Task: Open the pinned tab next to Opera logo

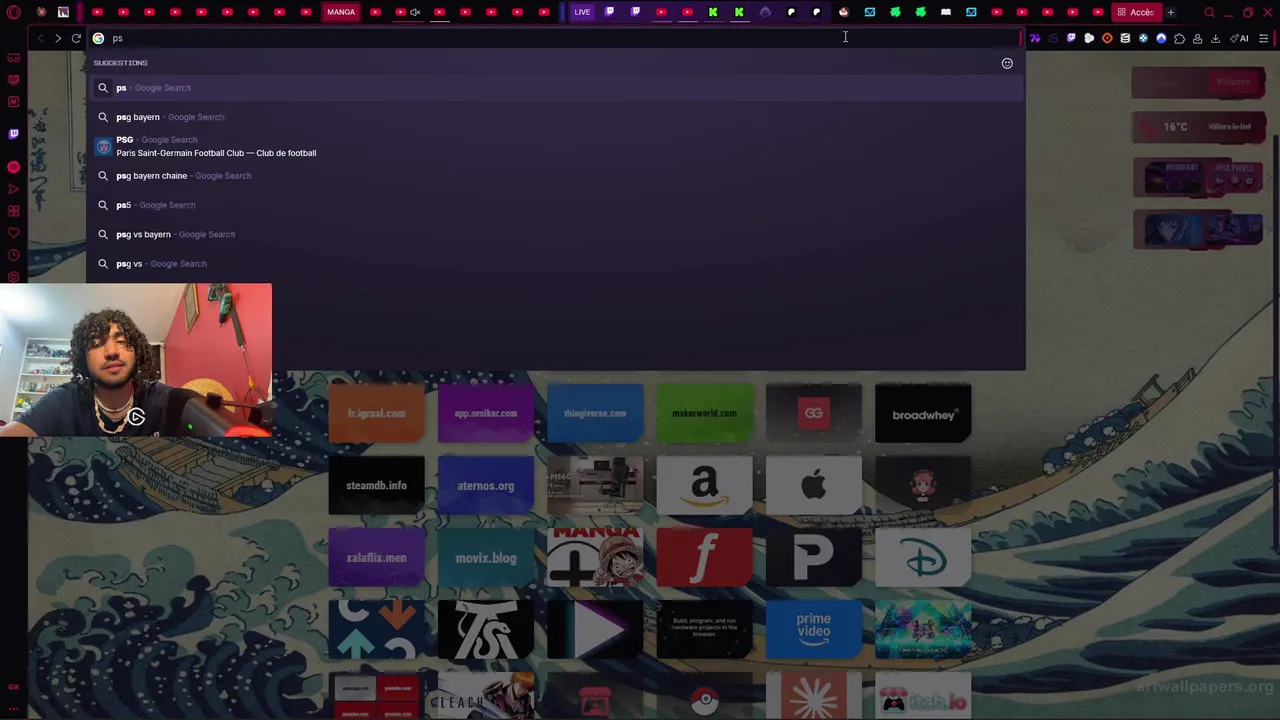Action: pos(40,12)
